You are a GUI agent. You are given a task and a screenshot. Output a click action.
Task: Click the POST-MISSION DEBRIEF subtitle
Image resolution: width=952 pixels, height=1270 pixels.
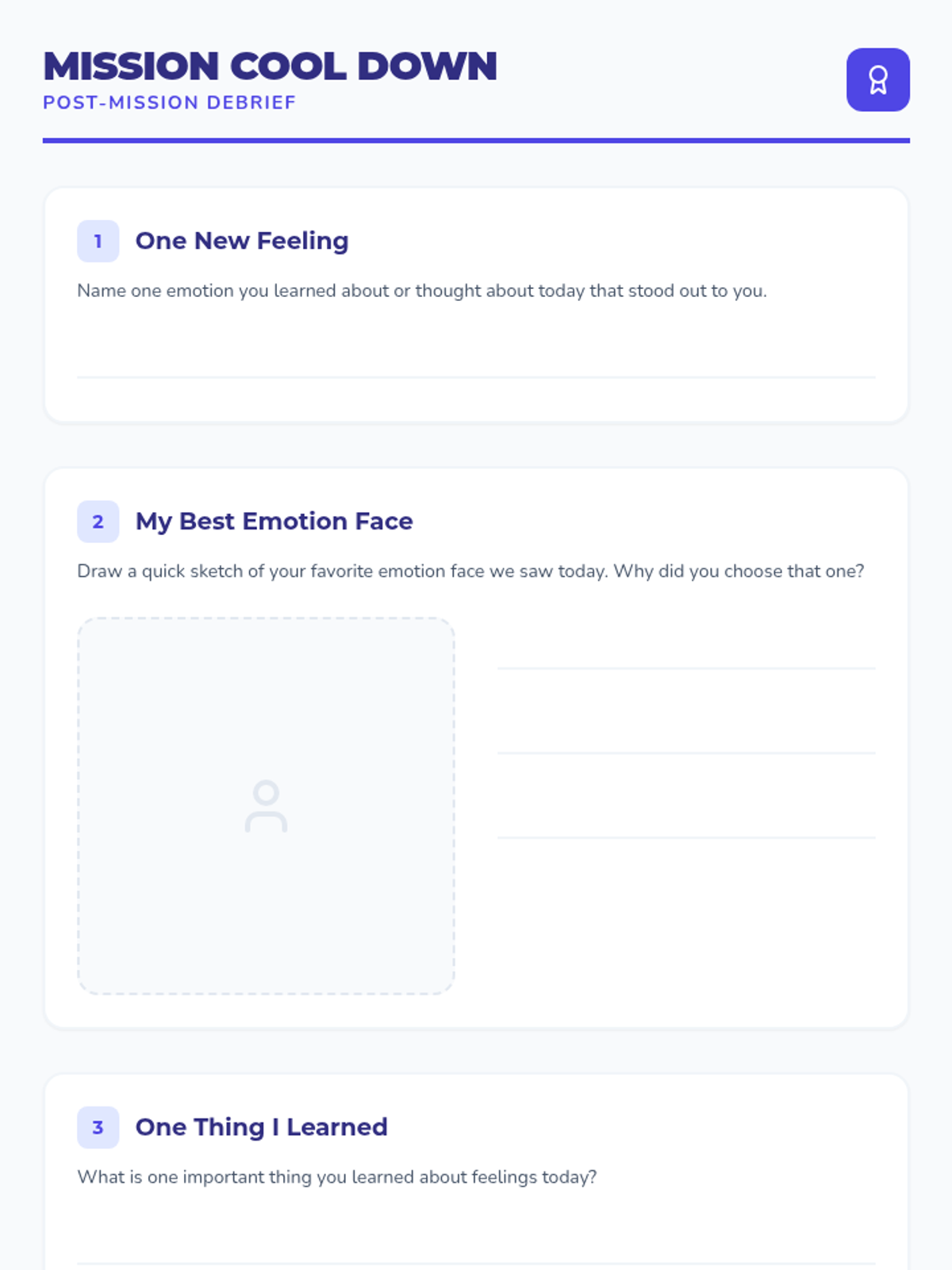(169, 102)
